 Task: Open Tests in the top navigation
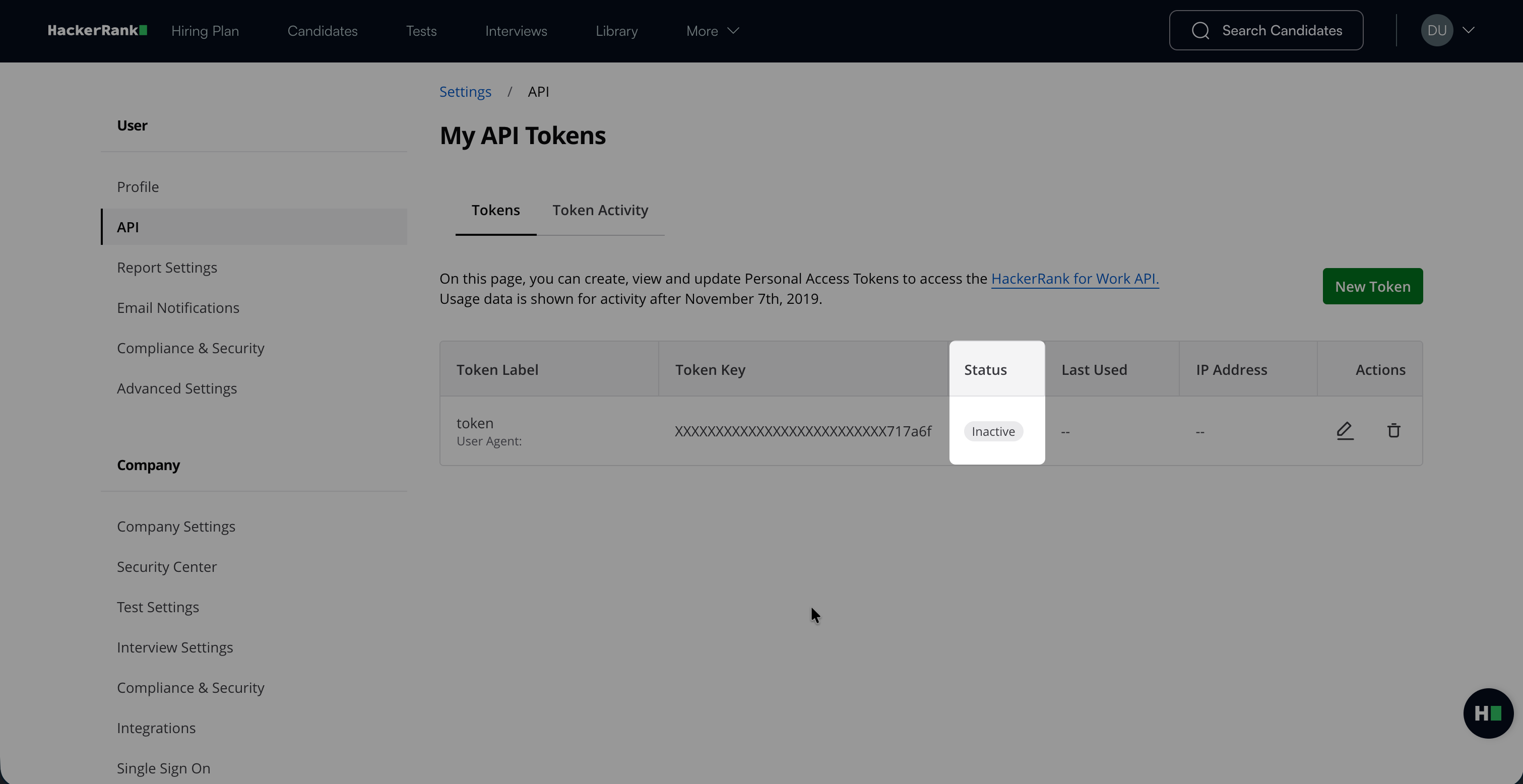(x=421, y=31)
